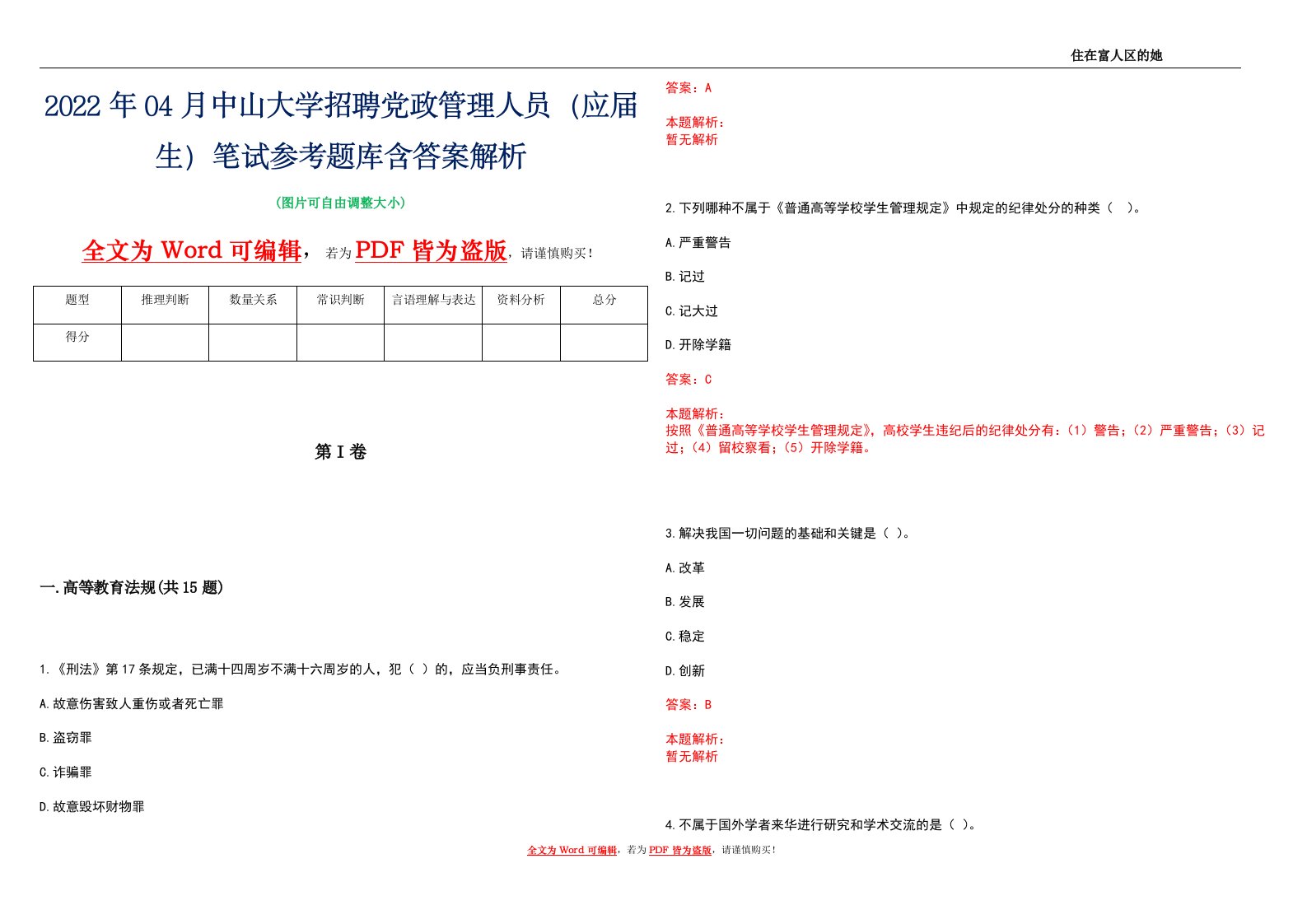Click question 4 about 国外学者来华
Screen dimensions: 1307x924
point(821,824)
